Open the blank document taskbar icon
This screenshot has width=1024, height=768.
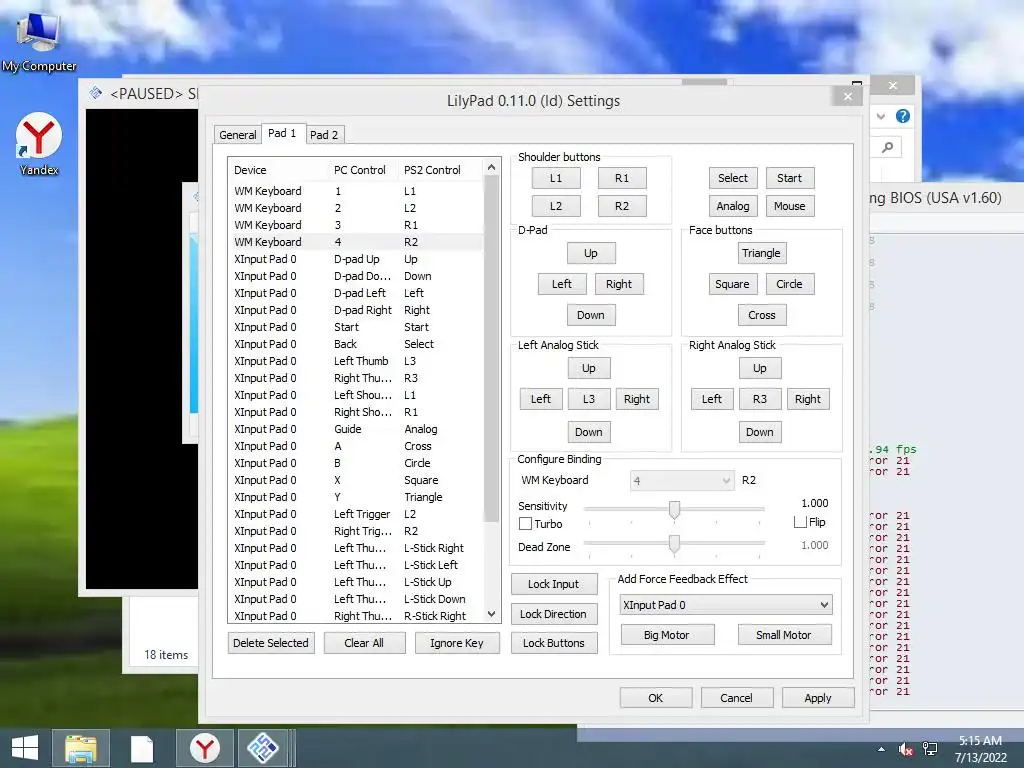click(x=141, y=748)
